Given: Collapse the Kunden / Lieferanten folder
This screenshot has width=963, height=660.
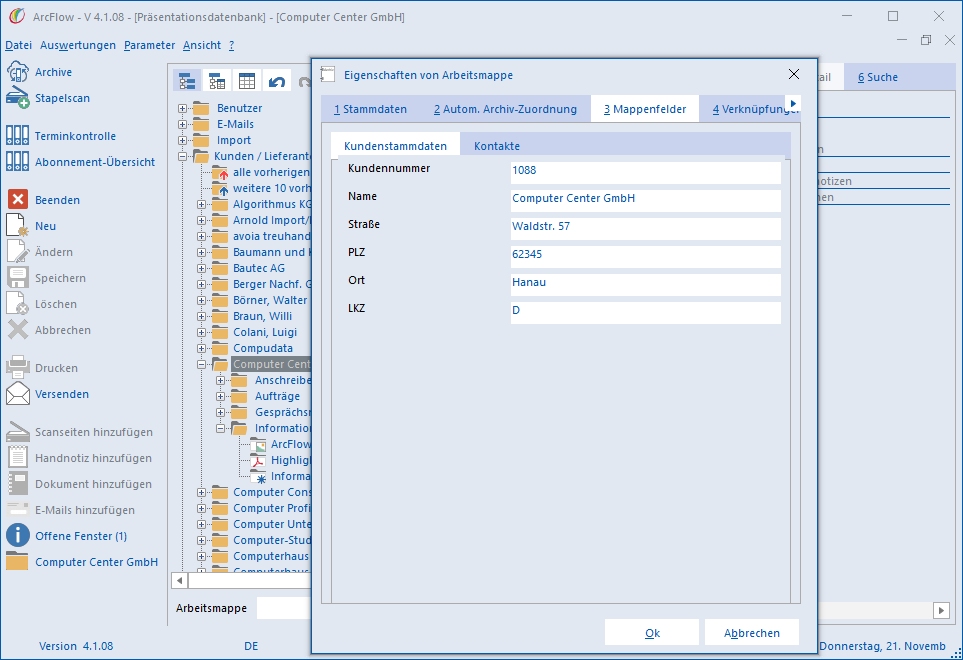Looking at the screenshot, I should point(182,157).
